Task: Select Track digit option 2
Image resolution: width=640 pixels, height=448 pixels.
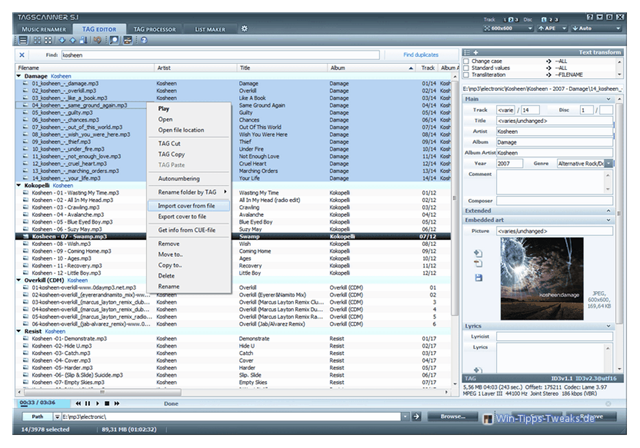Action: [x=511, y=20]
